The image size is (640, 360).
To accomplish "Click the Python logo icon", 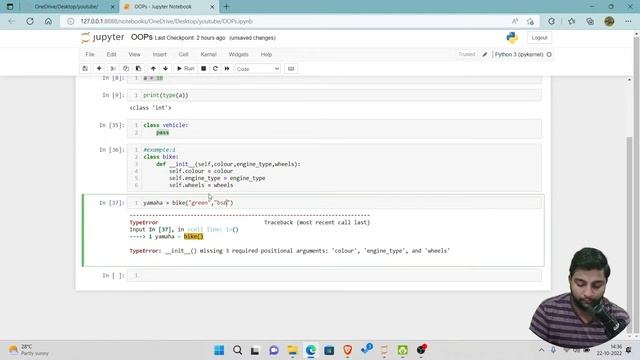I will pos(512,38).
